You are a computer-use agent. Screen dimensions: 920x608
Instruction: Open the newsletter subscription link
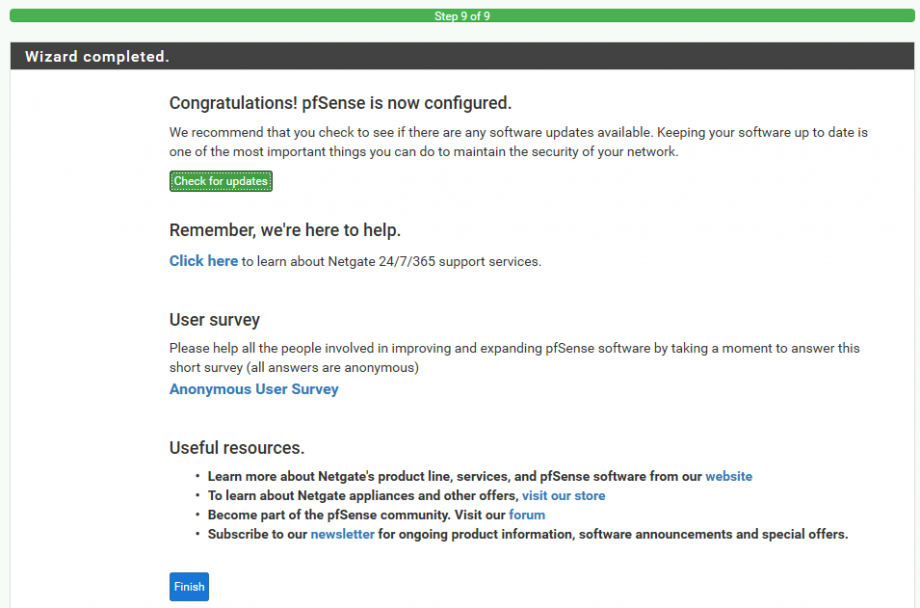(x=342, y=534)
